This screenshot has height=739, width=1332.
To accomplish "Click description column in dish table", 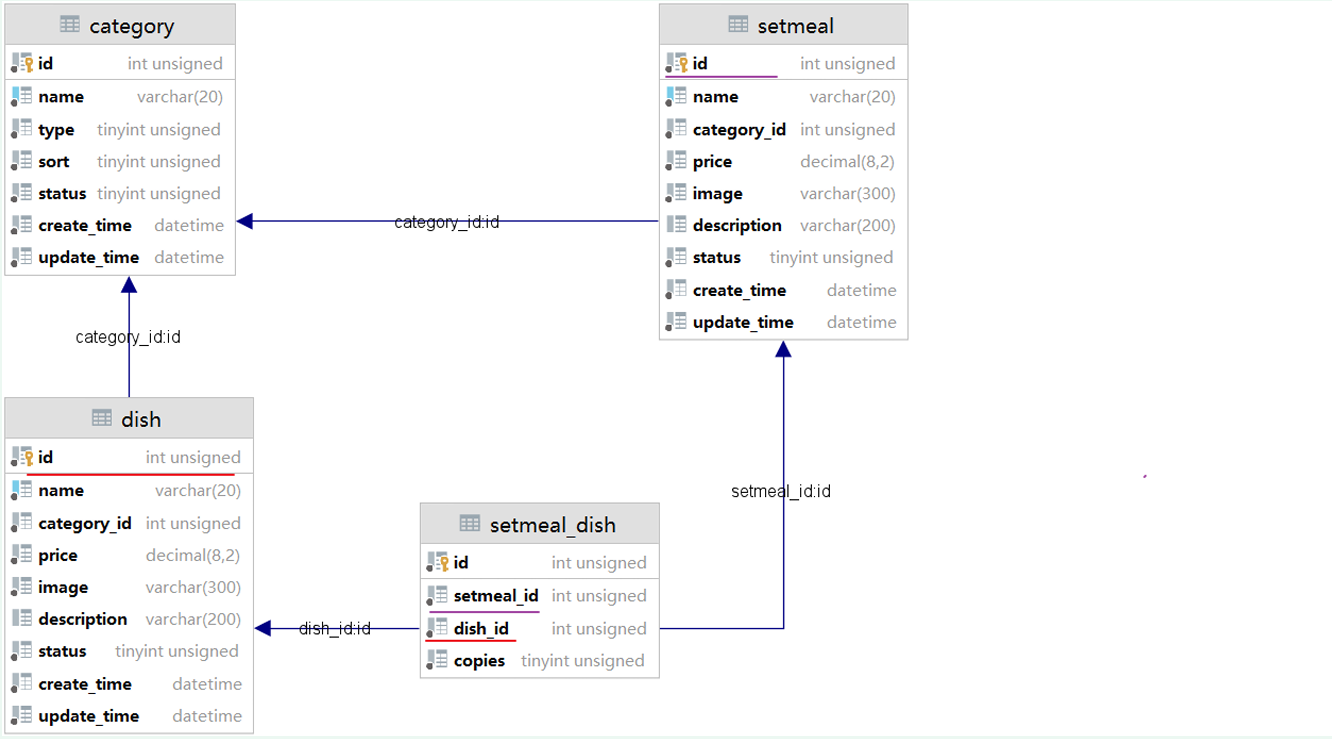I will coord(83,619).
